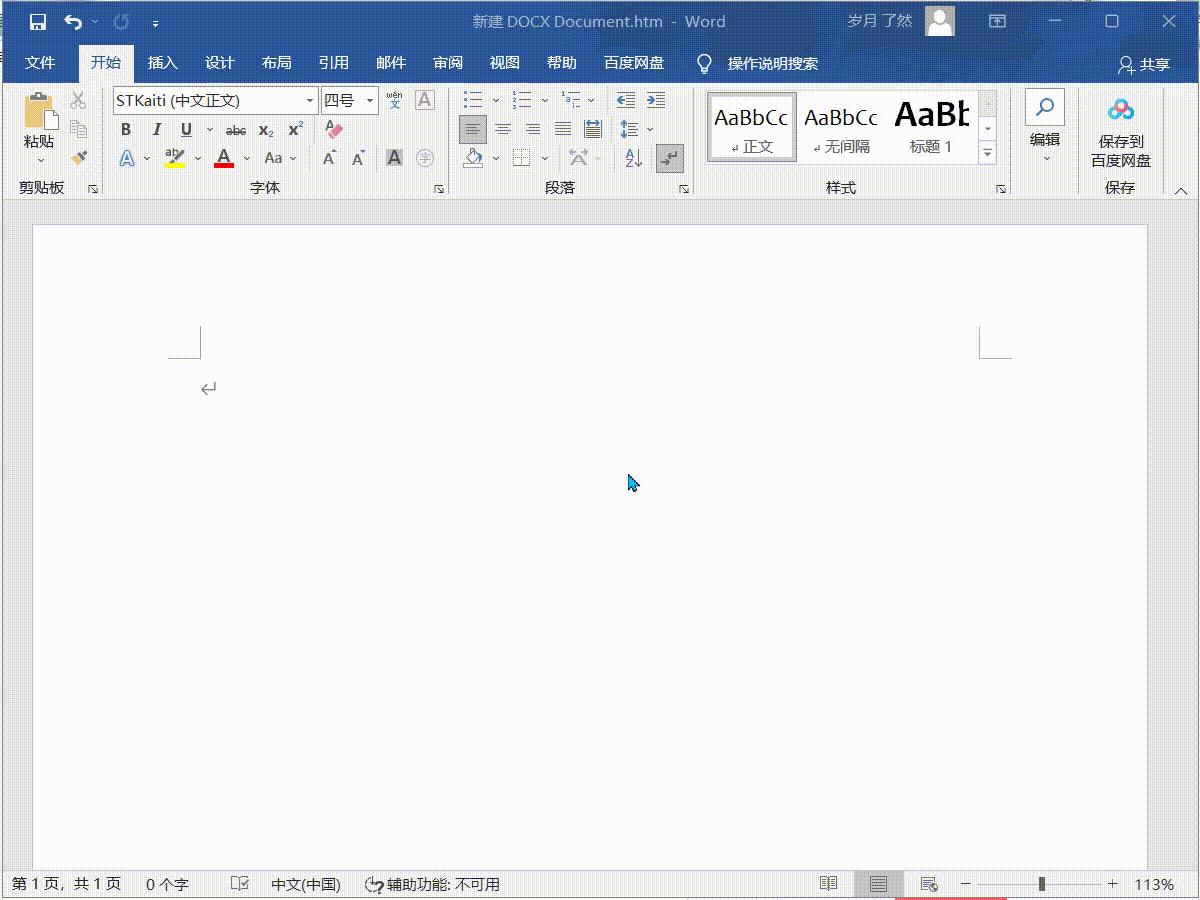
Task: Click the 共享 share button
Action: pyautogui.click(x=1144, y=64)
